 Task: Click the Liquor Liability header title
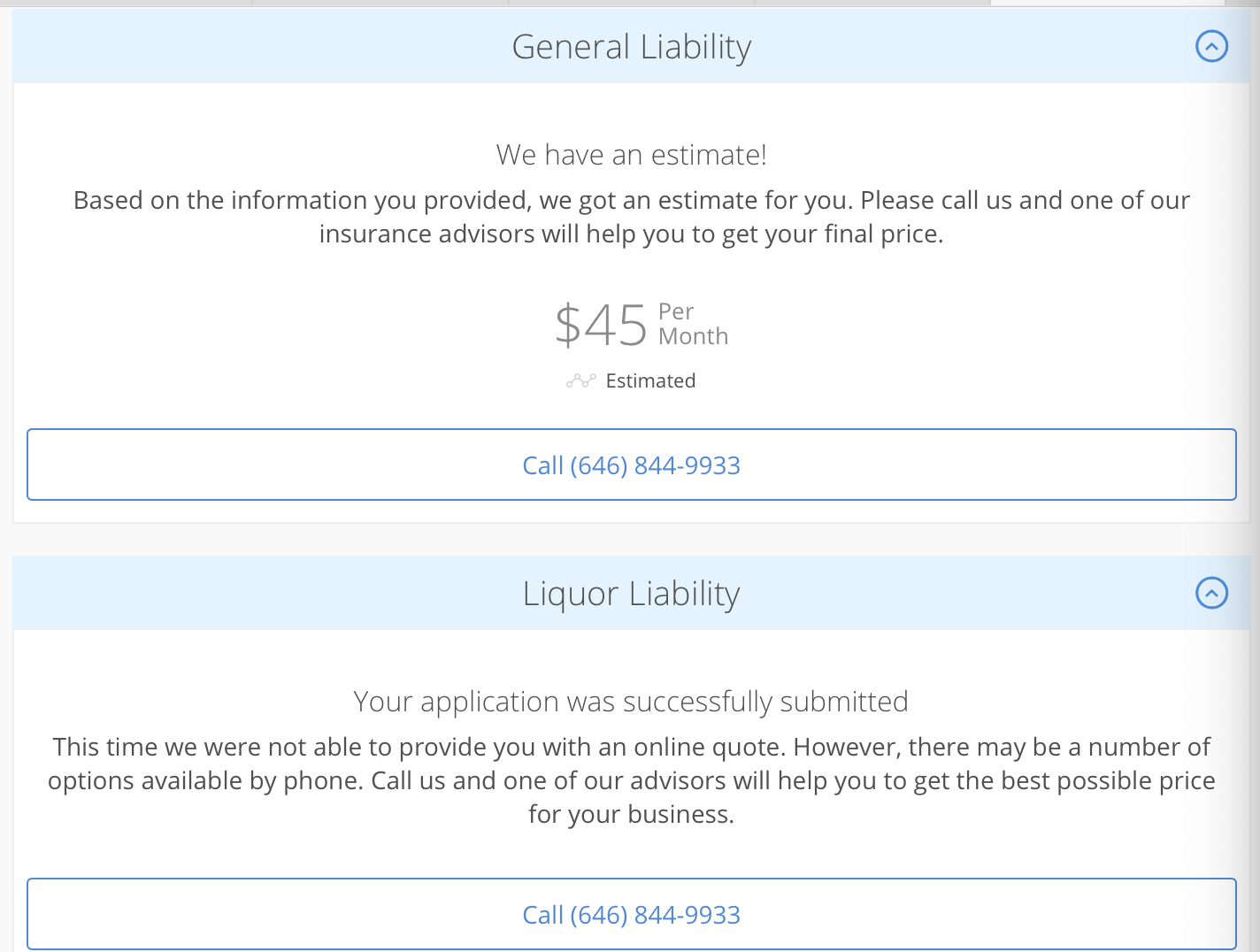point(631,594)
